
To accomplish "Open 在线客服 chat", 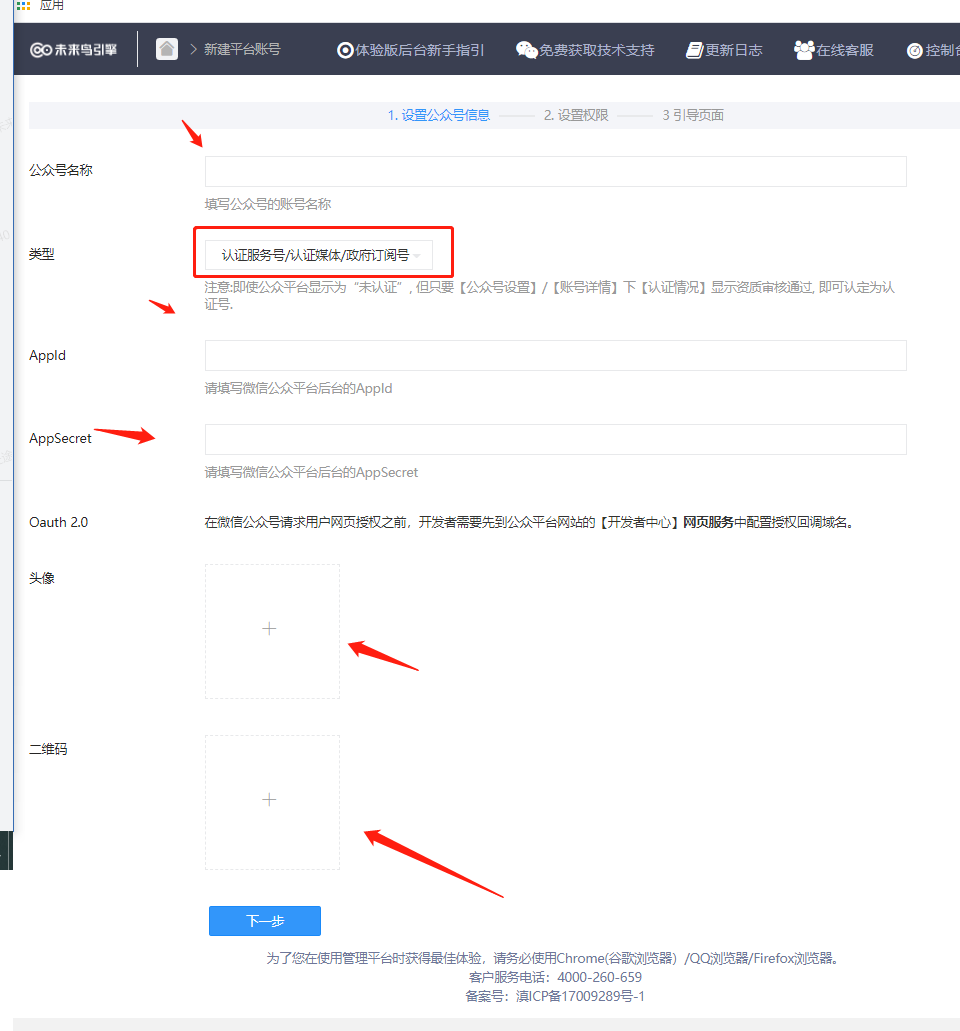I will [844, 50].
